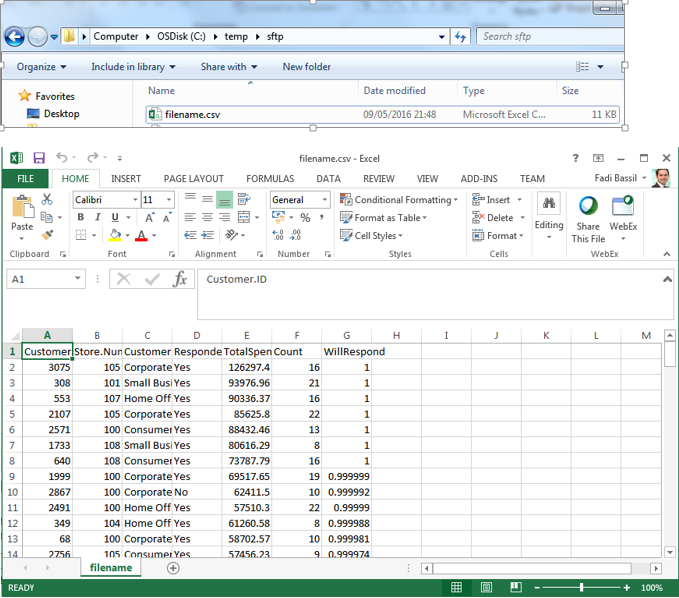Select the Format Painter brush

[x=47, y=235]
